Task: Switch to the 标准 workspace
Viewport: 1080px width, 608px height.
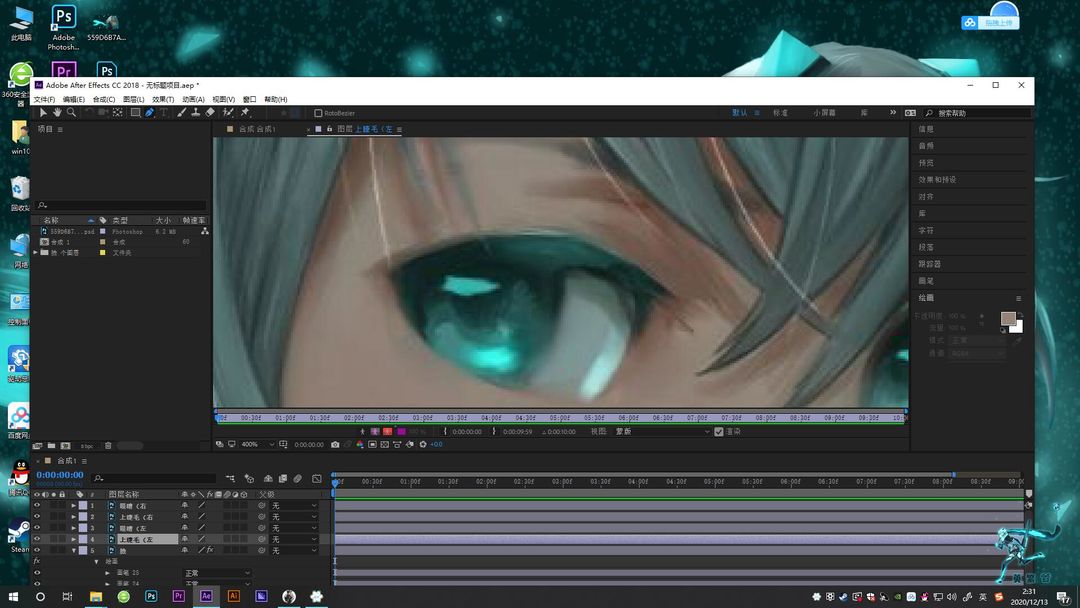Action: [x=780, y=113]
